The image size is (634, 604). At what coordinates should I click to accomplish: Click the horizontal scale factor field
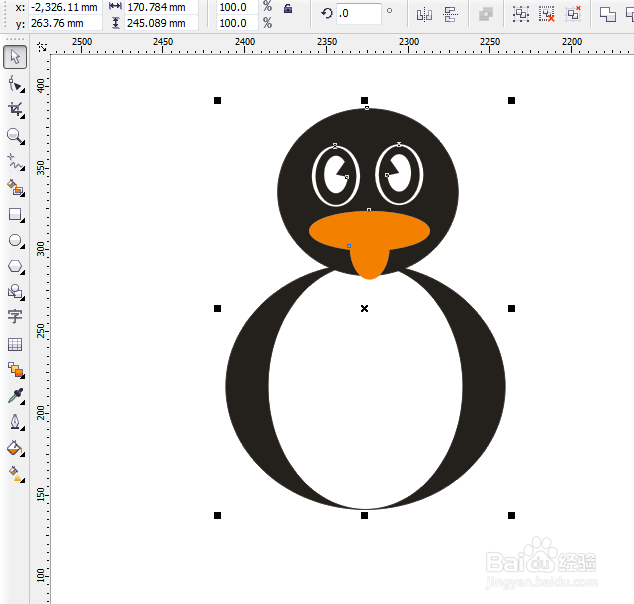click(237, 7)
